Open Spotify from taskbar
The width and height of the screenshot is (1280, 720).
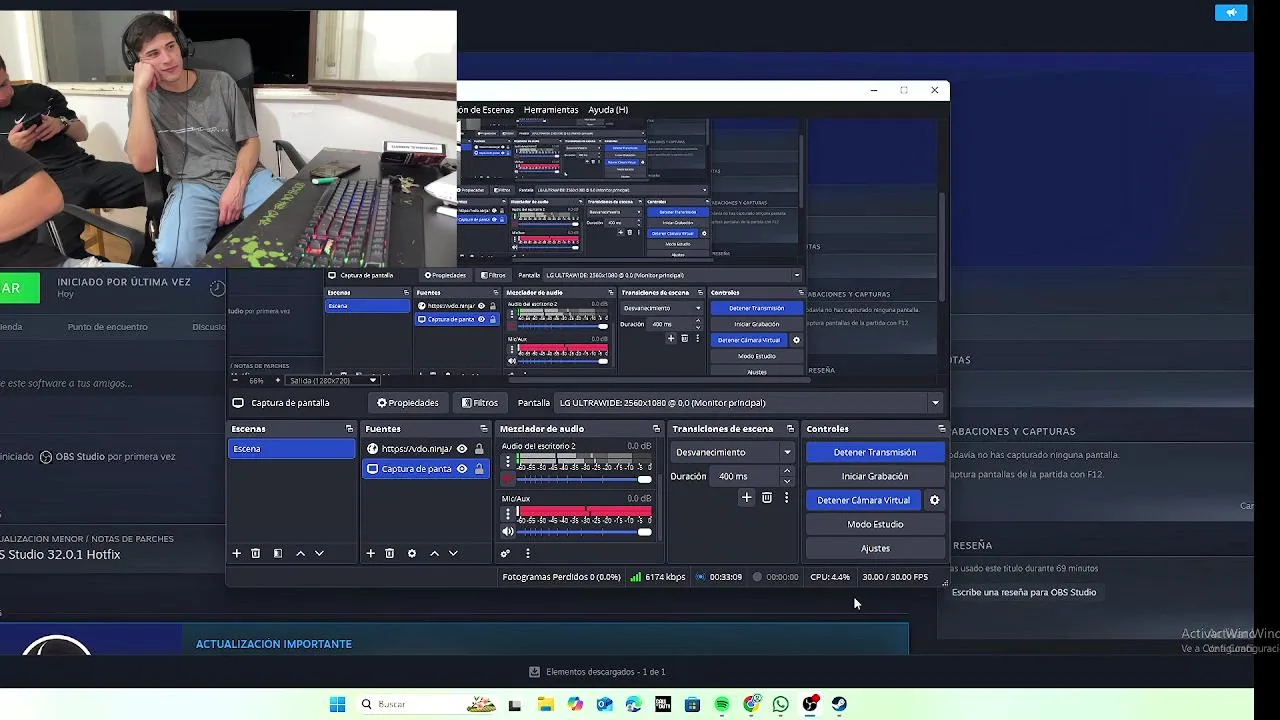(x=722, y=704)
